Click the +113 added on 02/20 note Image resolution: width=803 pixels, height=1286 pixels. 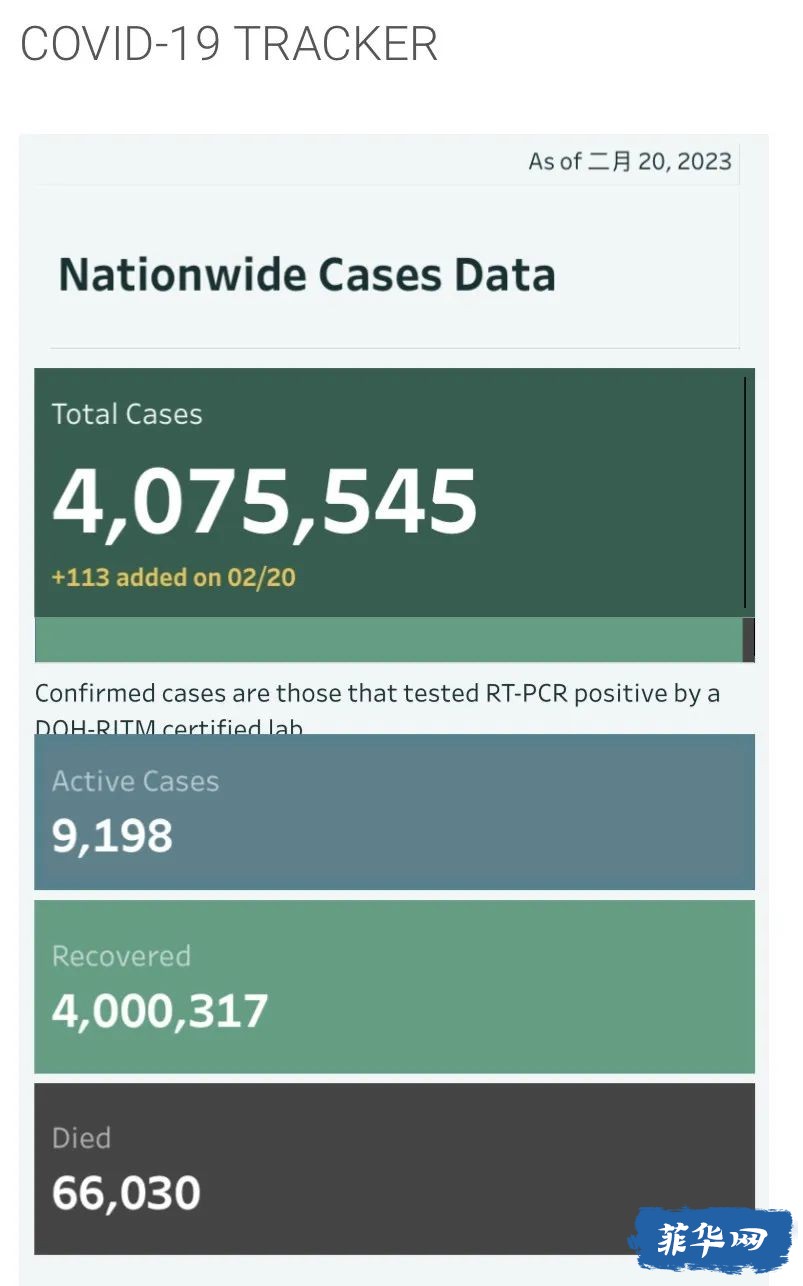coord(174,577)
